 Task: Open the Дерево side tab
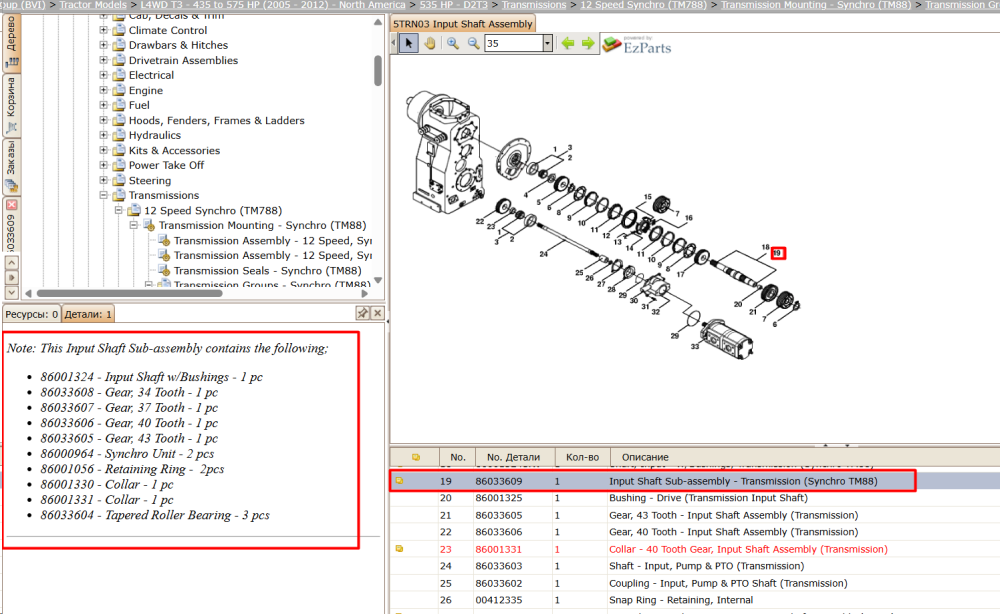[11, 41]
